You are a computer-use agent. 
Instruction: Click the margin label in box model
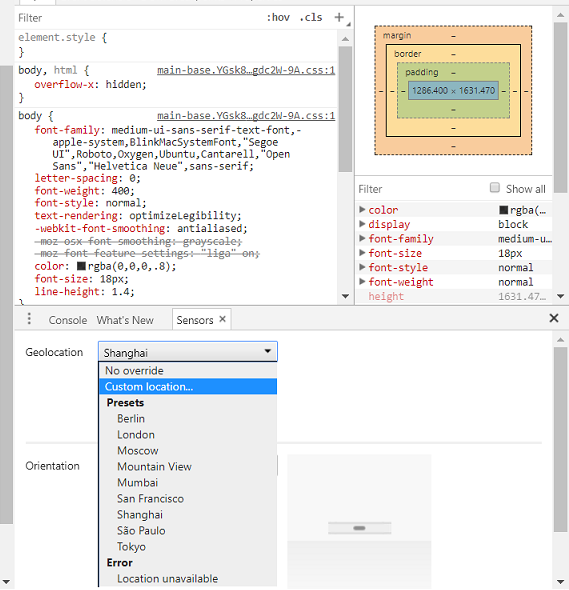(x=397, y=35)
